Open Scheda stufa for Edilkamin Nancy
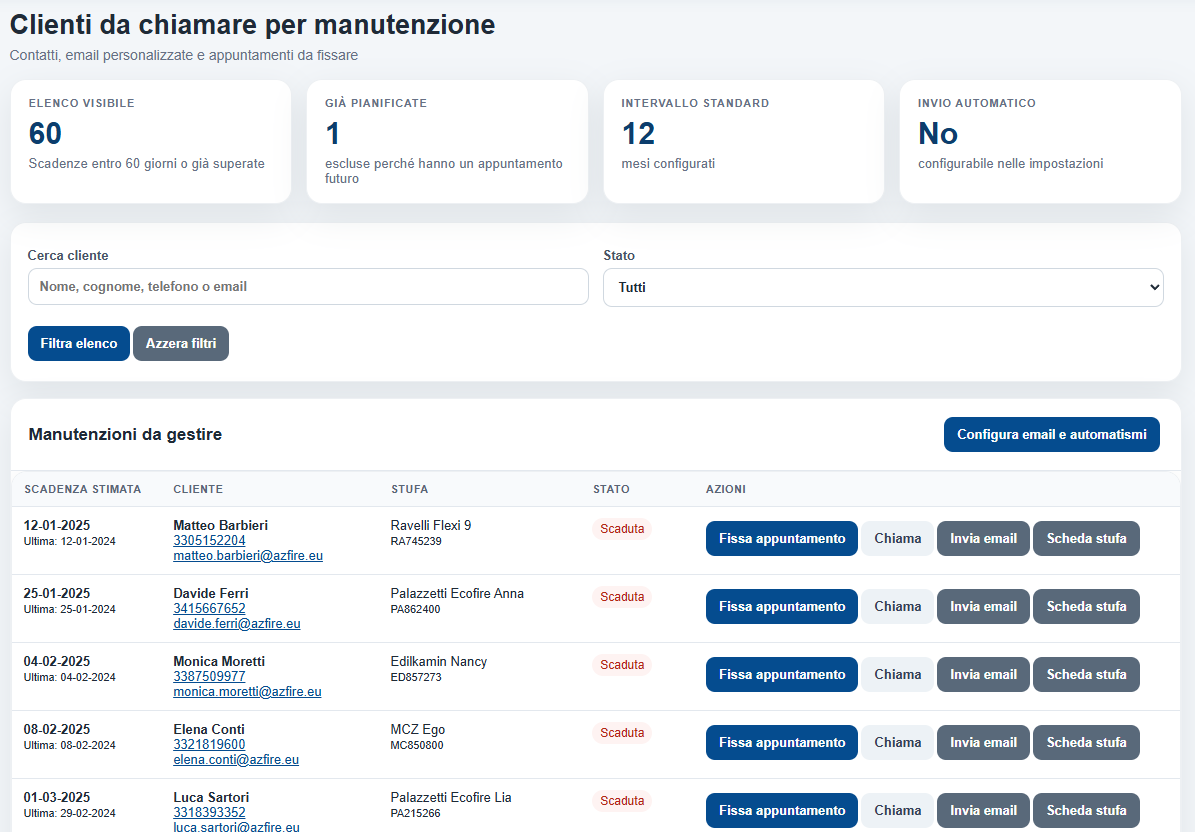The height and width of the screenshot is (832, 1195). click(x=1086, y=674)
